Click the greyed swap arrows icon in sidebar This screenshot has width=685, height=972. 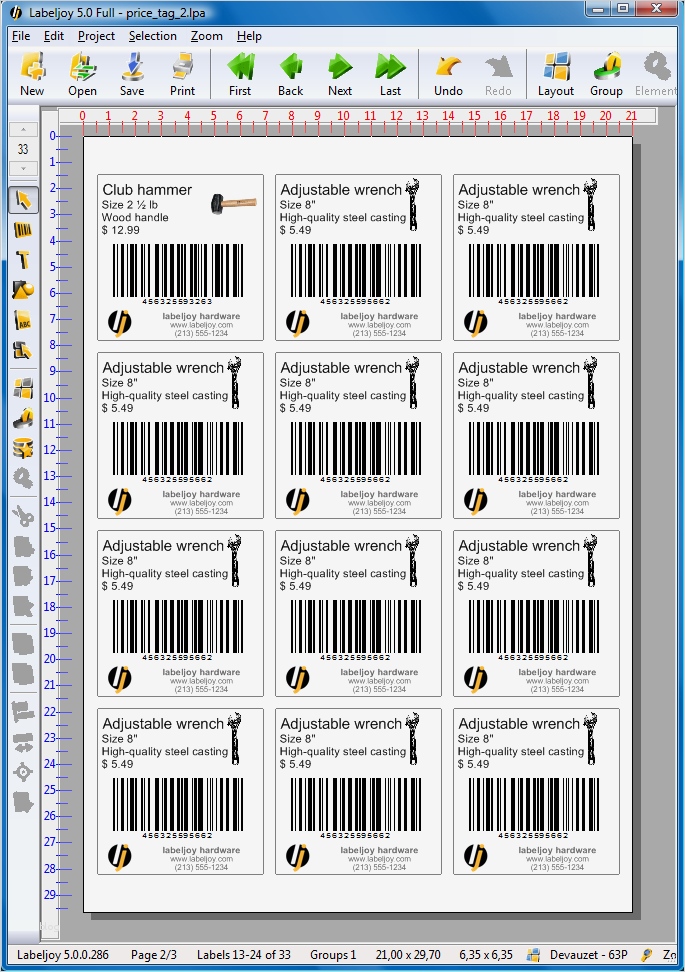point(24,741)
